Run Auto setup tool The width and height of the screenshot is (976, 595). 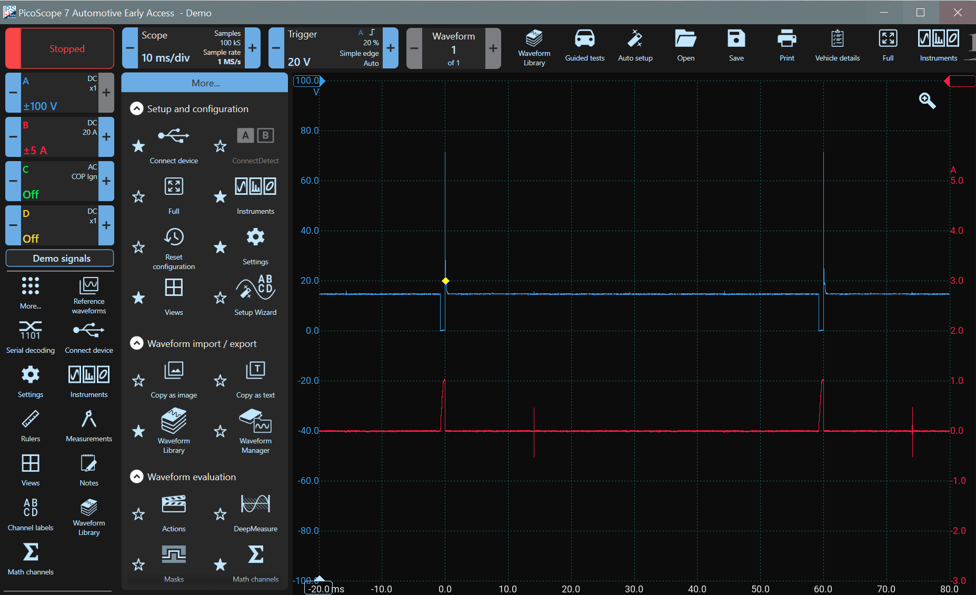tap(635, 45)
